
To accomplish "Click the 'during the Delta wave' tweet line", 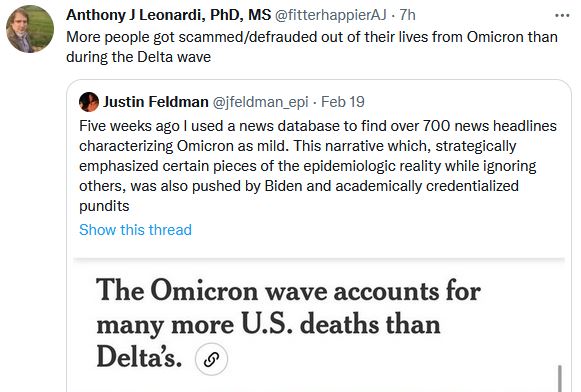I will click(x=139, y=57).
